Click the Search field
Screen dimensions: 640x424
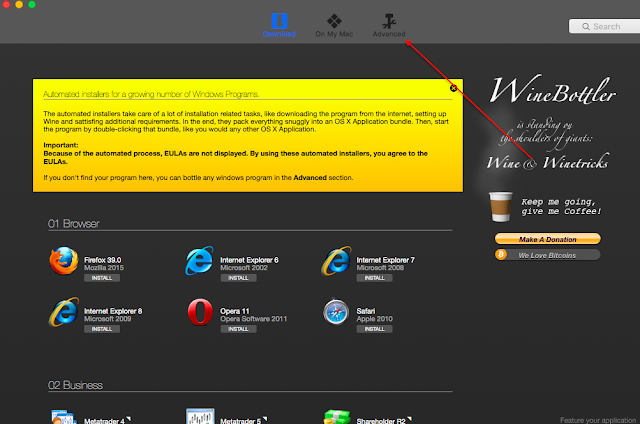coord(604,27)
